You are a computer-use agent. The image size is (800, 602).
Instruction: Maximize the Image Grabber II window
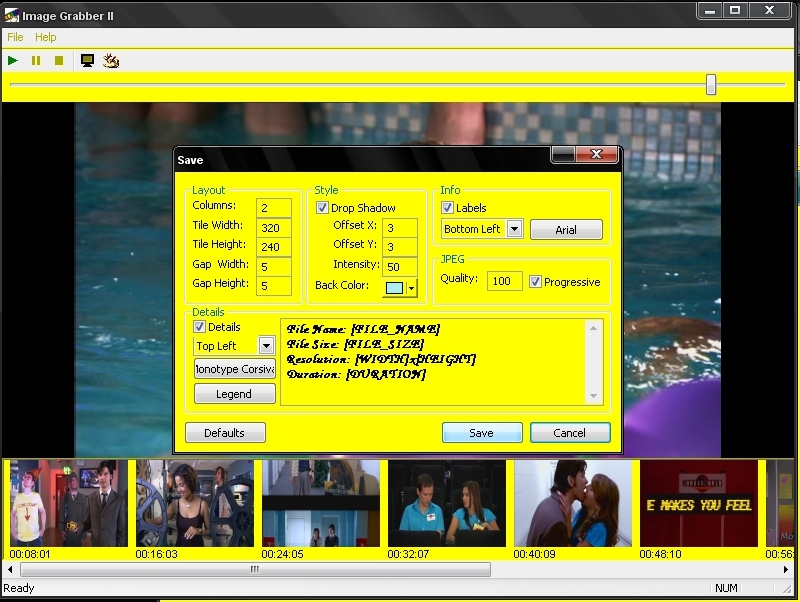pyautogui.click(x=735, y=10)
